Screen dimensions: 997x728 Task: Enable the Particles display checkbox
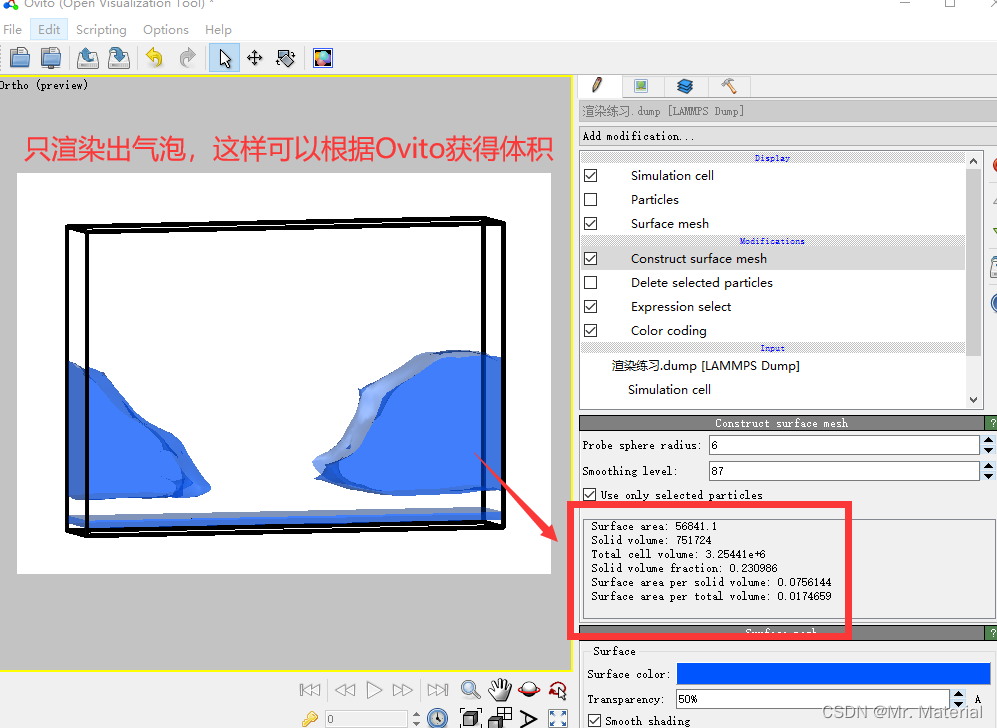click(x=591, y=200)
